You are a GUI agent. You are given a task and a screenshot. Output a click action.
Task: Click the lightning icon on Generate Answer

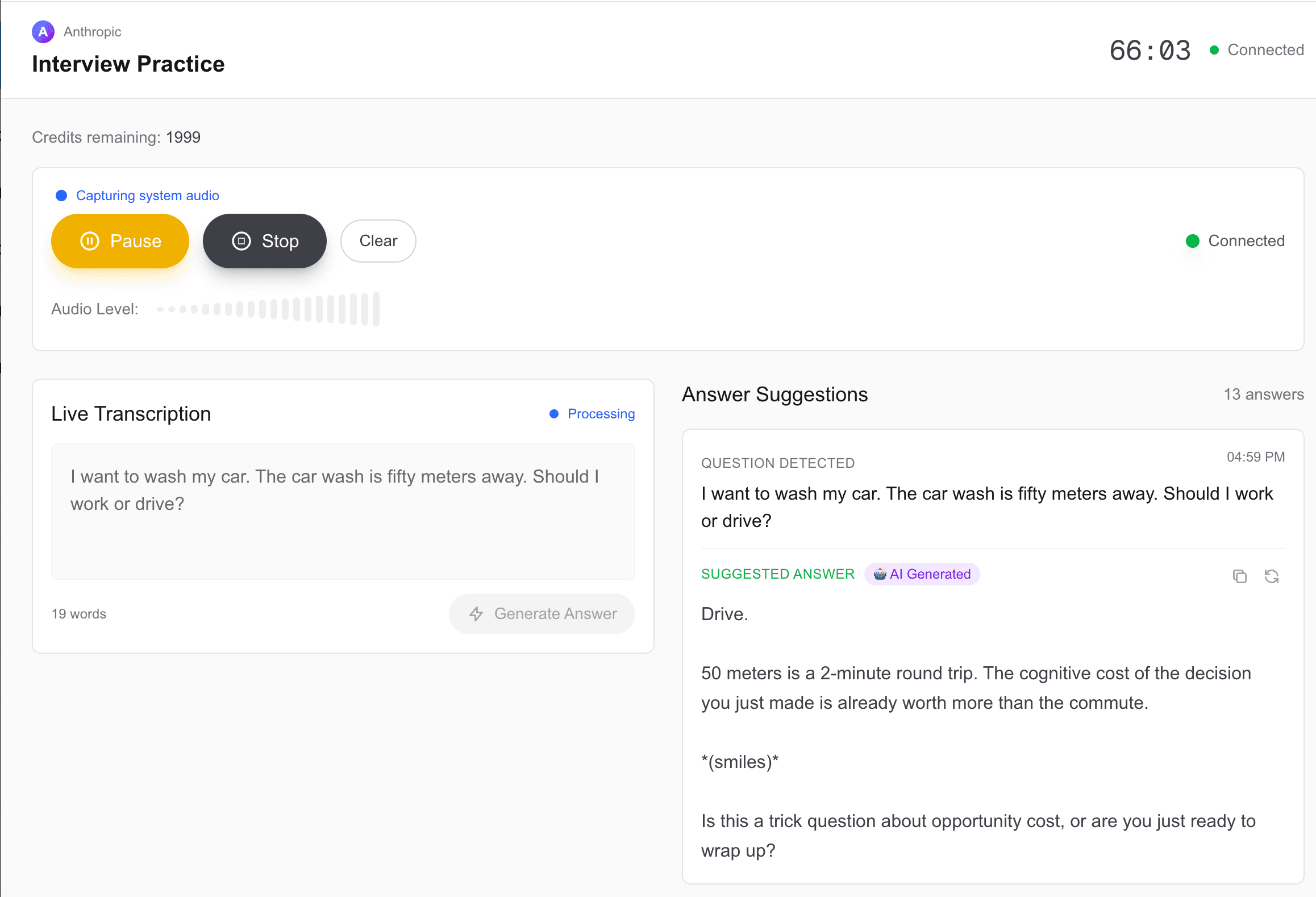tap(476, 614)
